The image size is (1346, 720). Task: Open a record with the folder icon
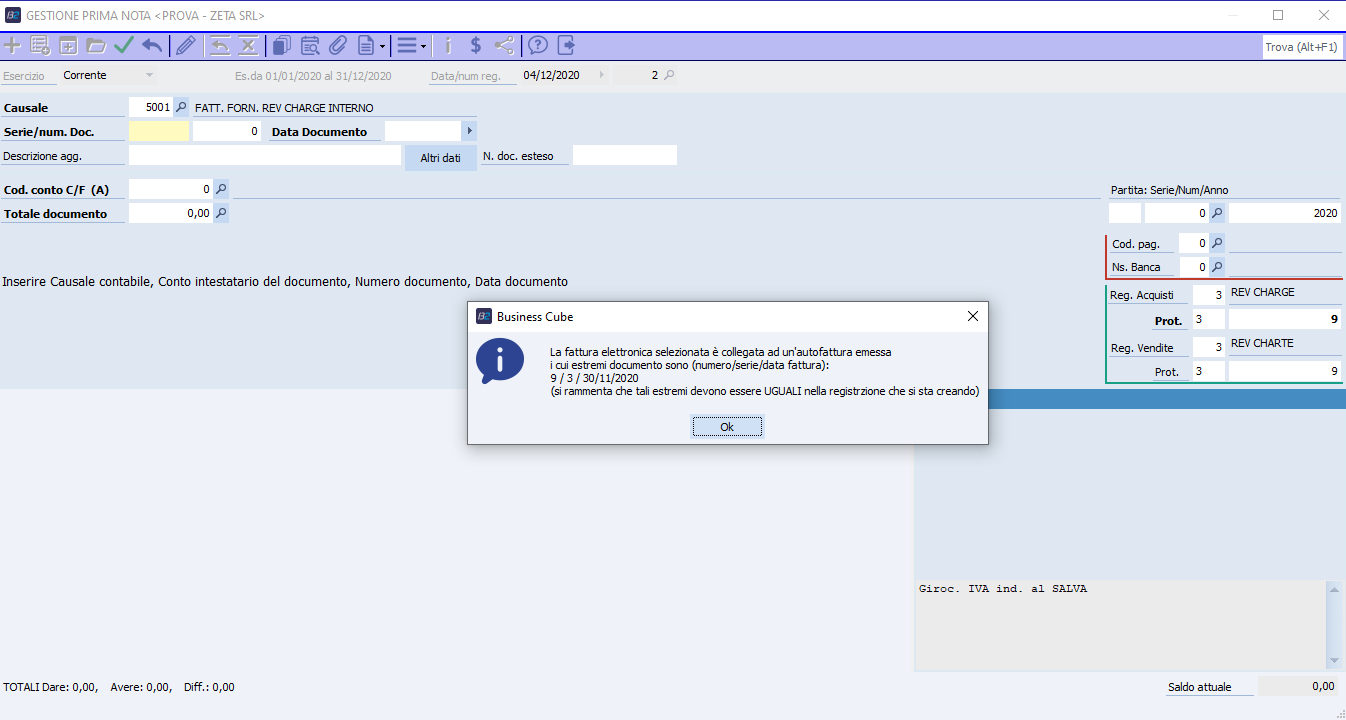[96, 46]
